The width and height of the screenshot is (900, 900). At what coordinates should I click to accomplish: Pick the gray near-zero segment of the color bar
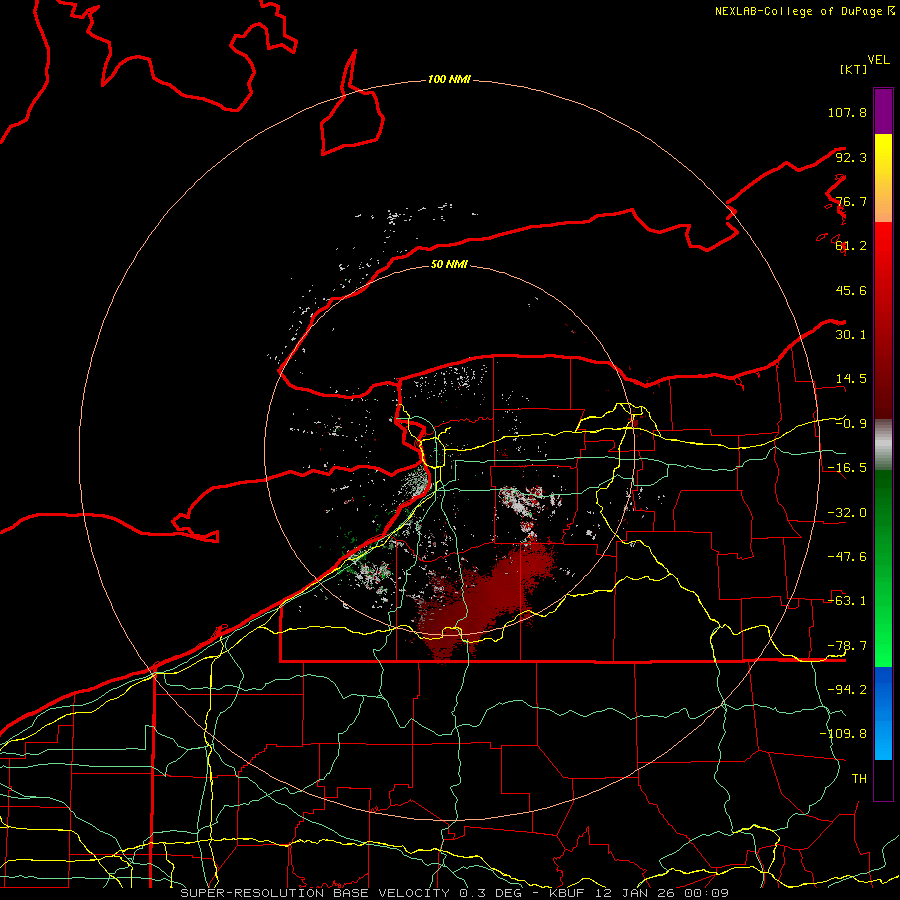tap(883, 444)
